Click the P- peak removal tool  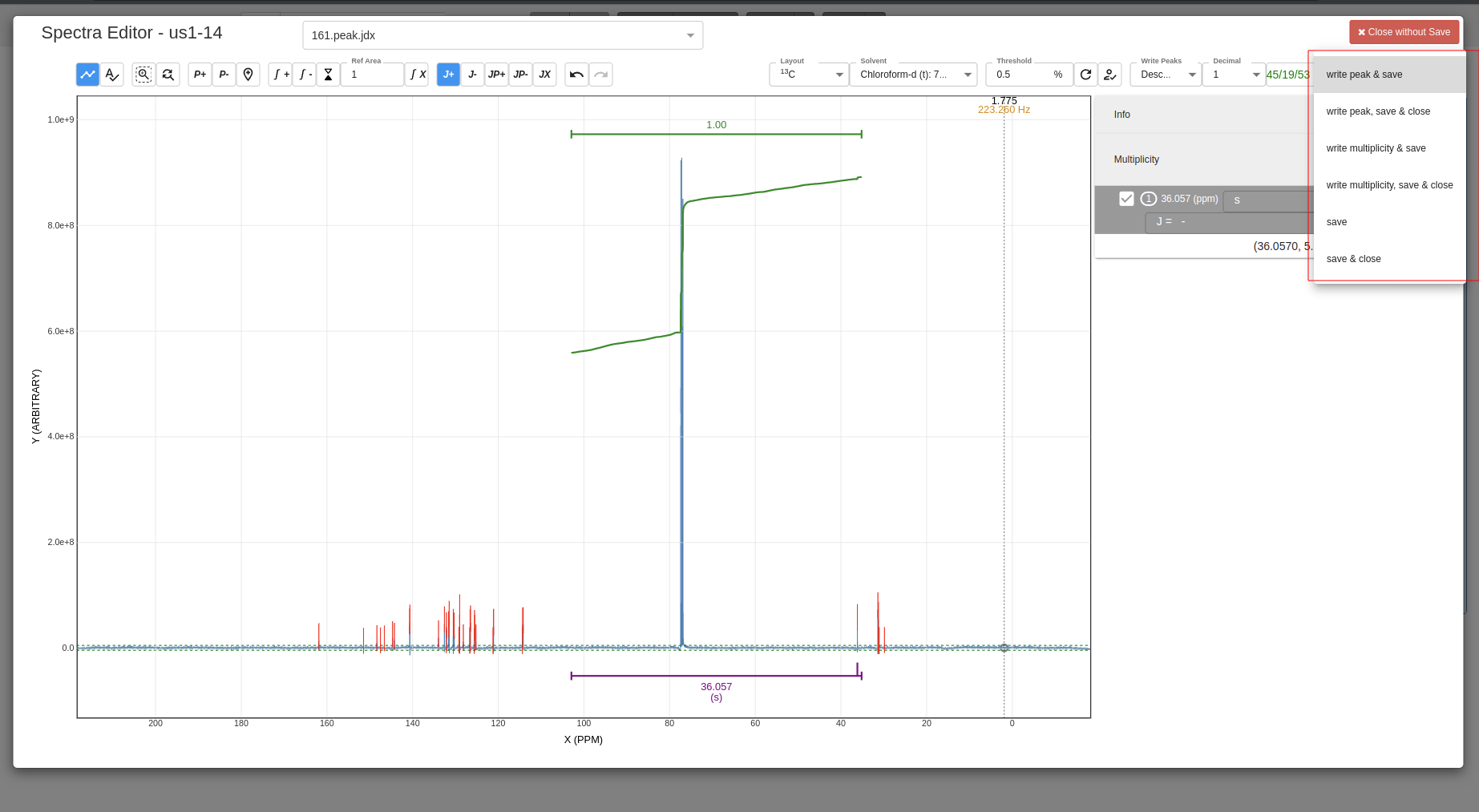pos(224,74)
